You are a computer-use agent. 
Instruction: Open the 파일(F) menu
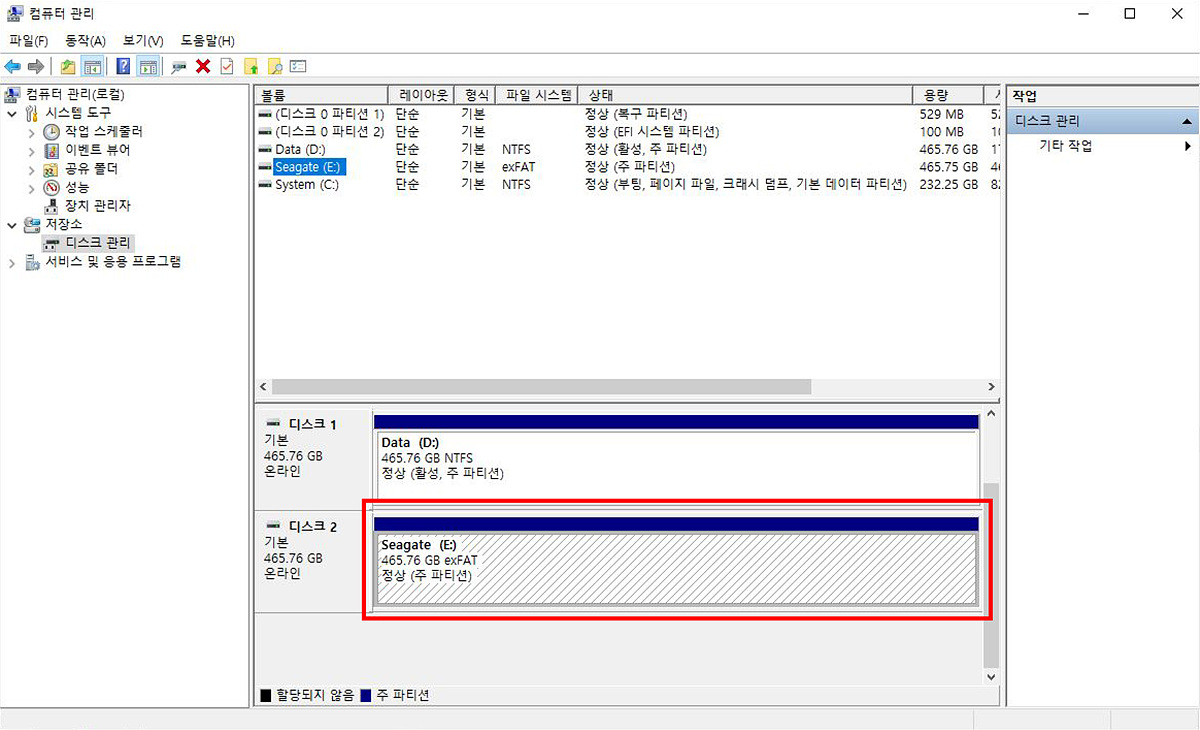point(29,41)
